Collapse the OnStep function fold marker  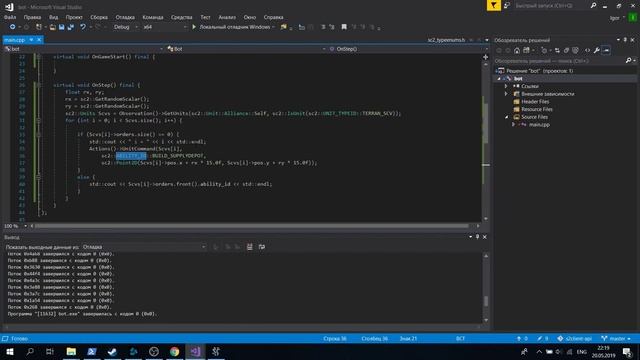(x=38, y=85)
